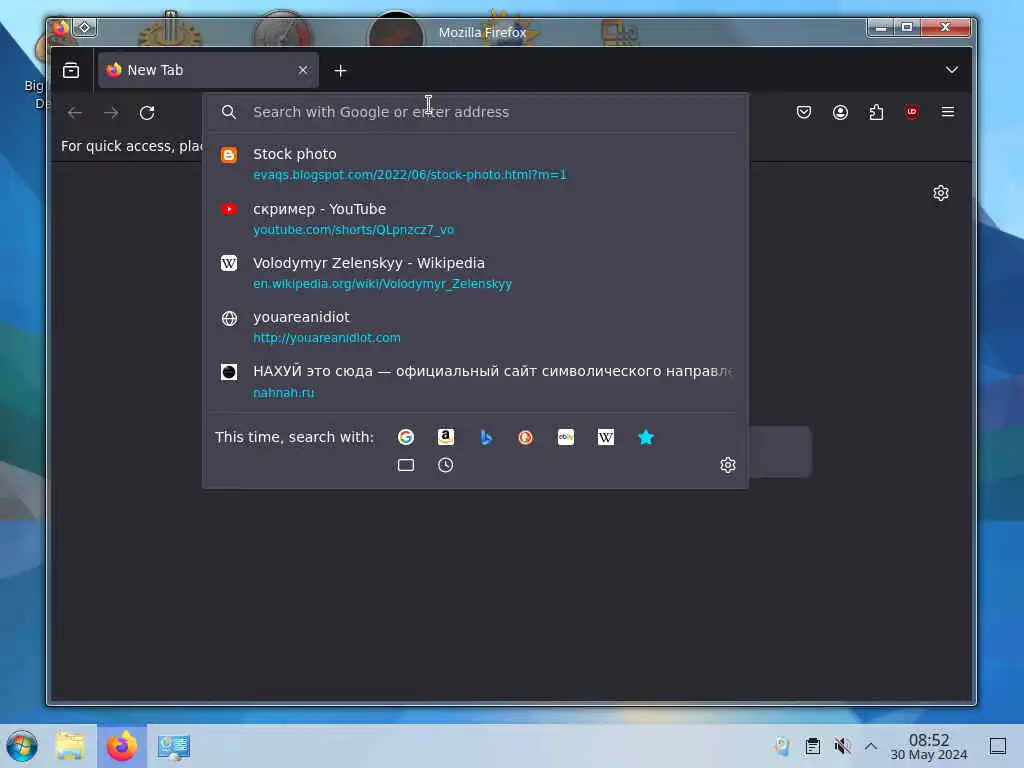
Task: Search in History clock icon
Action: (445, 465)
